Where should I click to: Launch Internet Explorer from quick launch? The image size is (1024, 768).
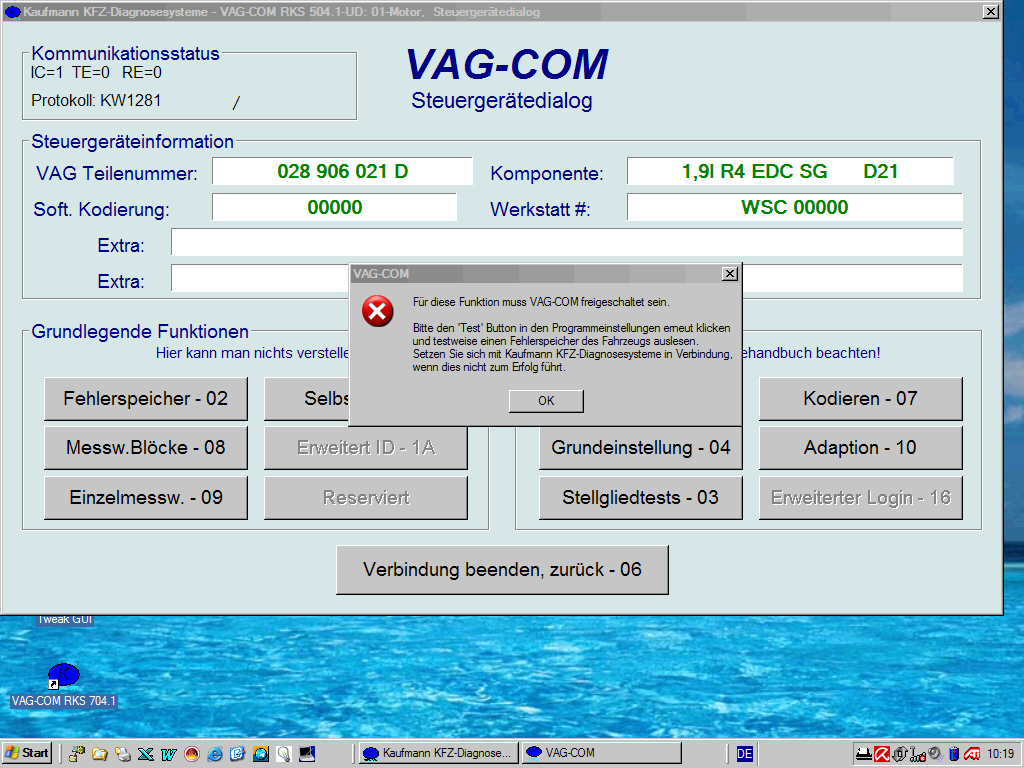click(x=214, y=754)
